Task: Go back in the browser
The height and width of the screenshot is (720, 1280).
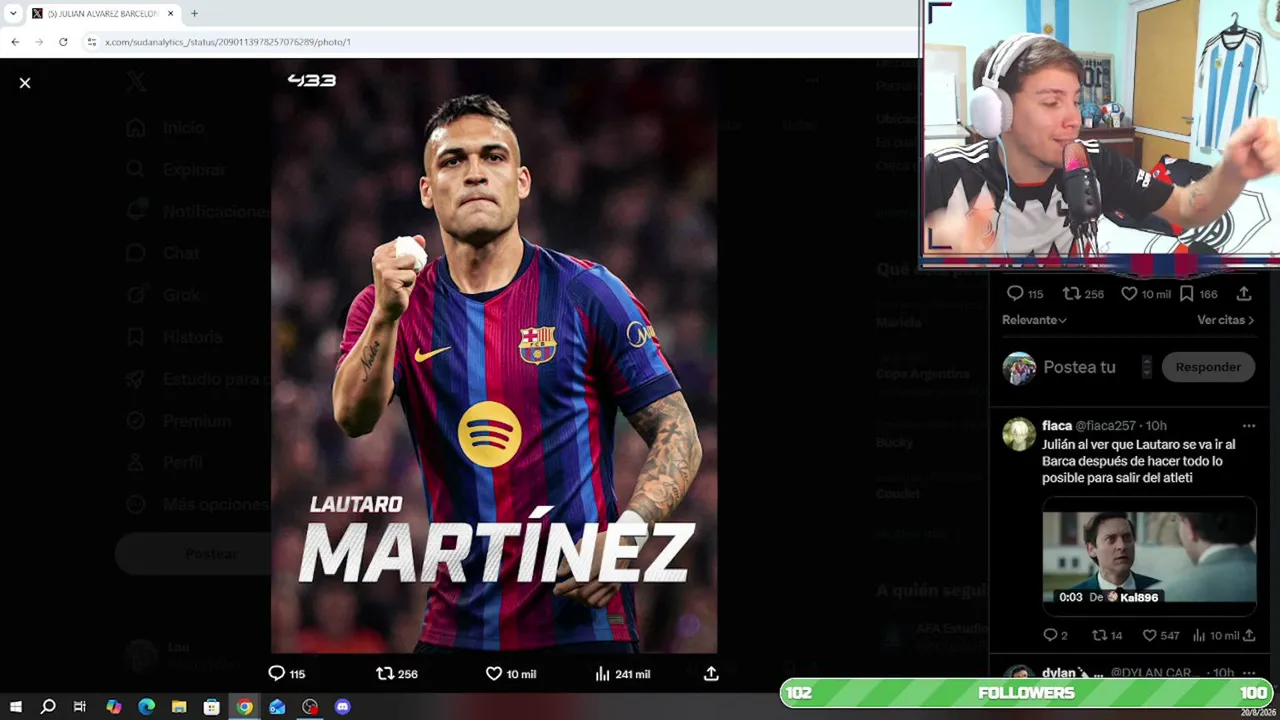Action: point(15,42)
